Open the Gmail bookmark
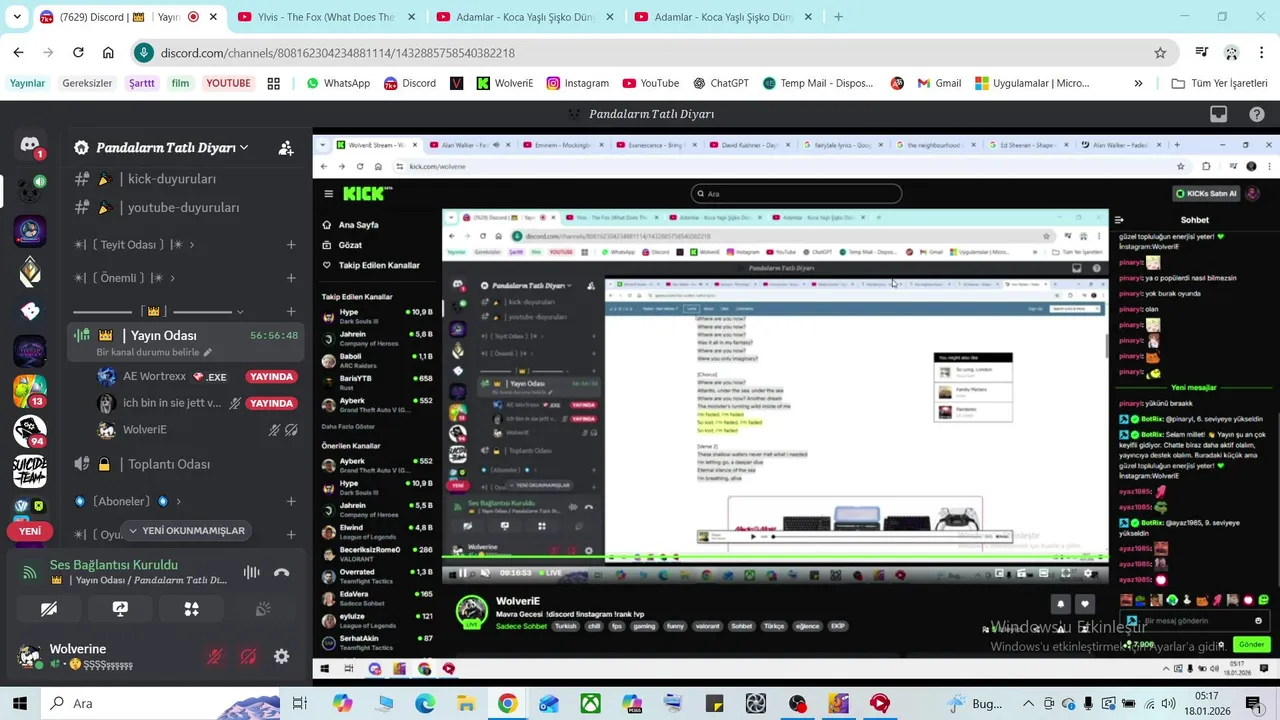The height and width of the screenshot is (720, 1280). point(938,83)
